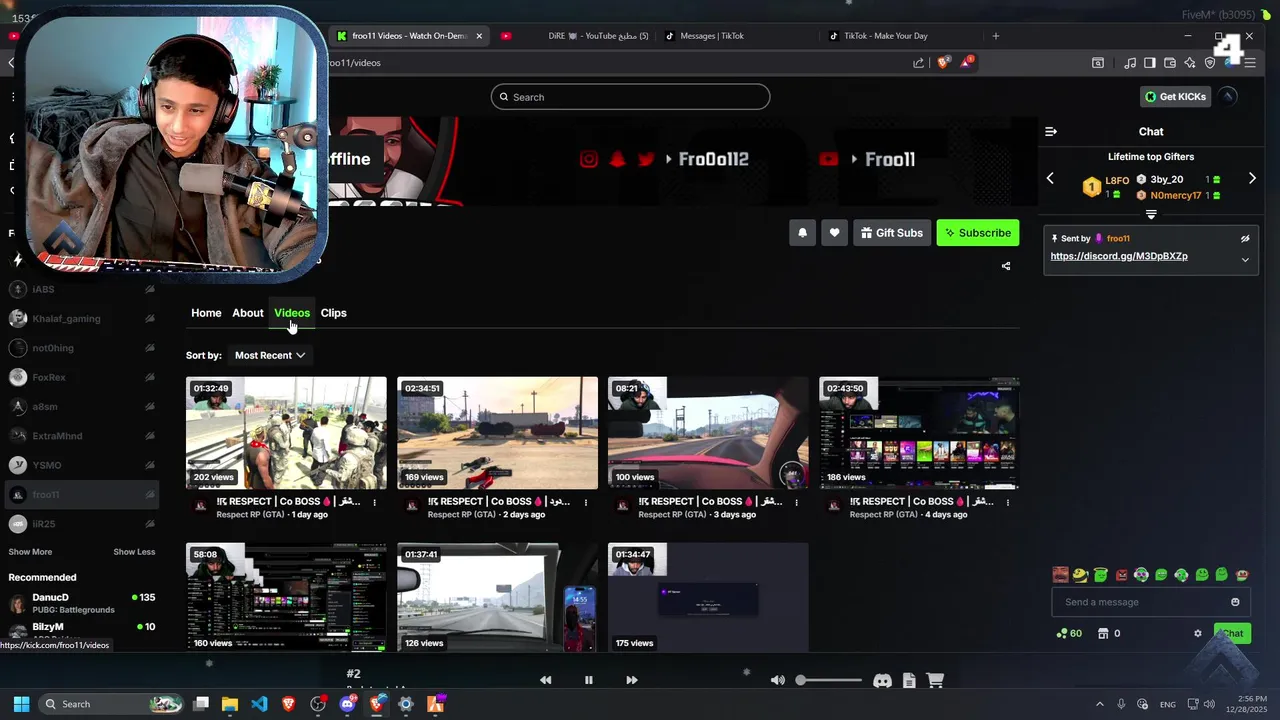
Task: Open the Brave wallet icon
Action: coord(1170,63)
